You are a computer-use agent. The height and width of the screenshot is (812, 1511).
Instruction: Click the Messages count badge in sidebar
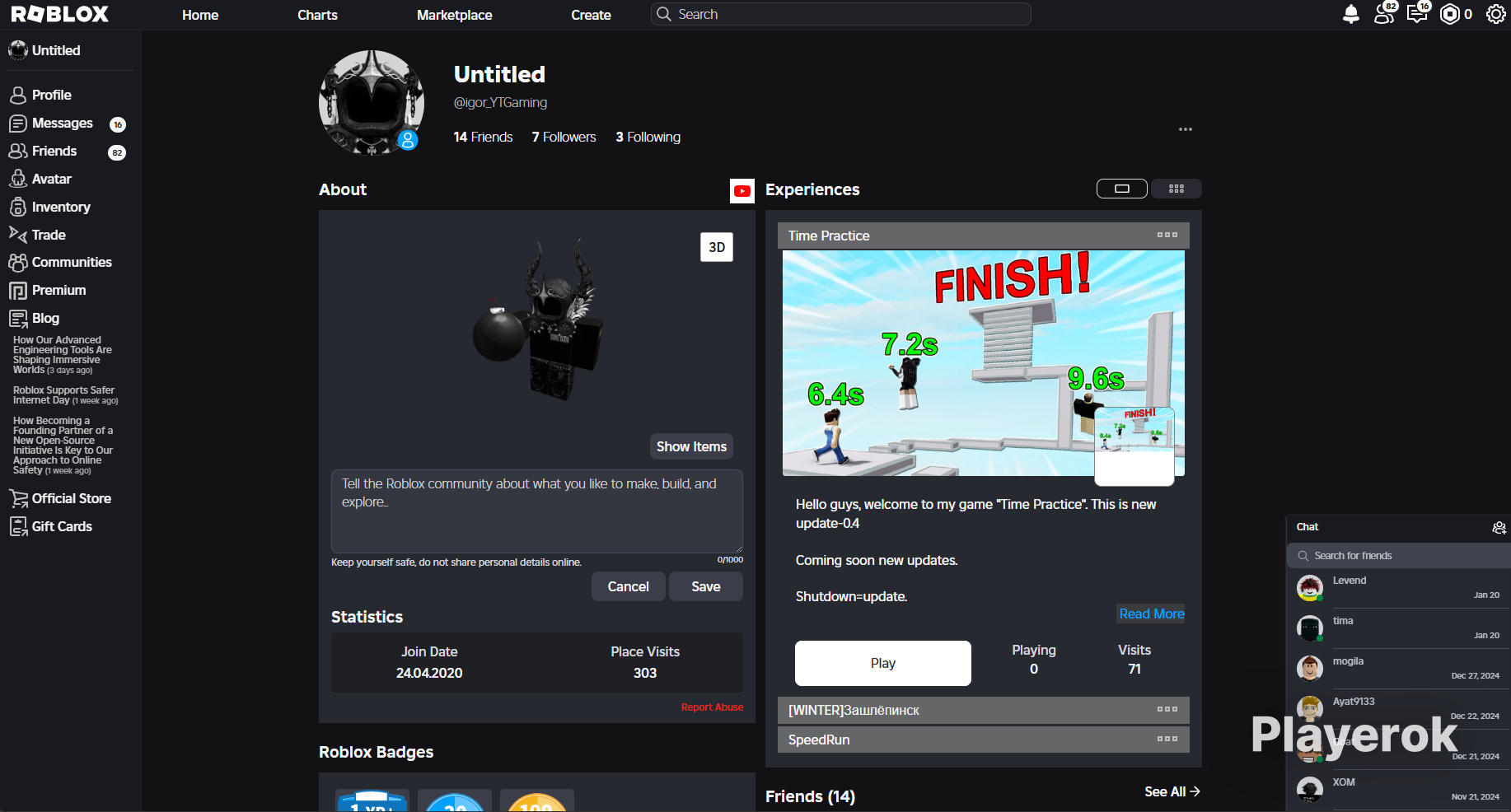click(x=118, y=124)
